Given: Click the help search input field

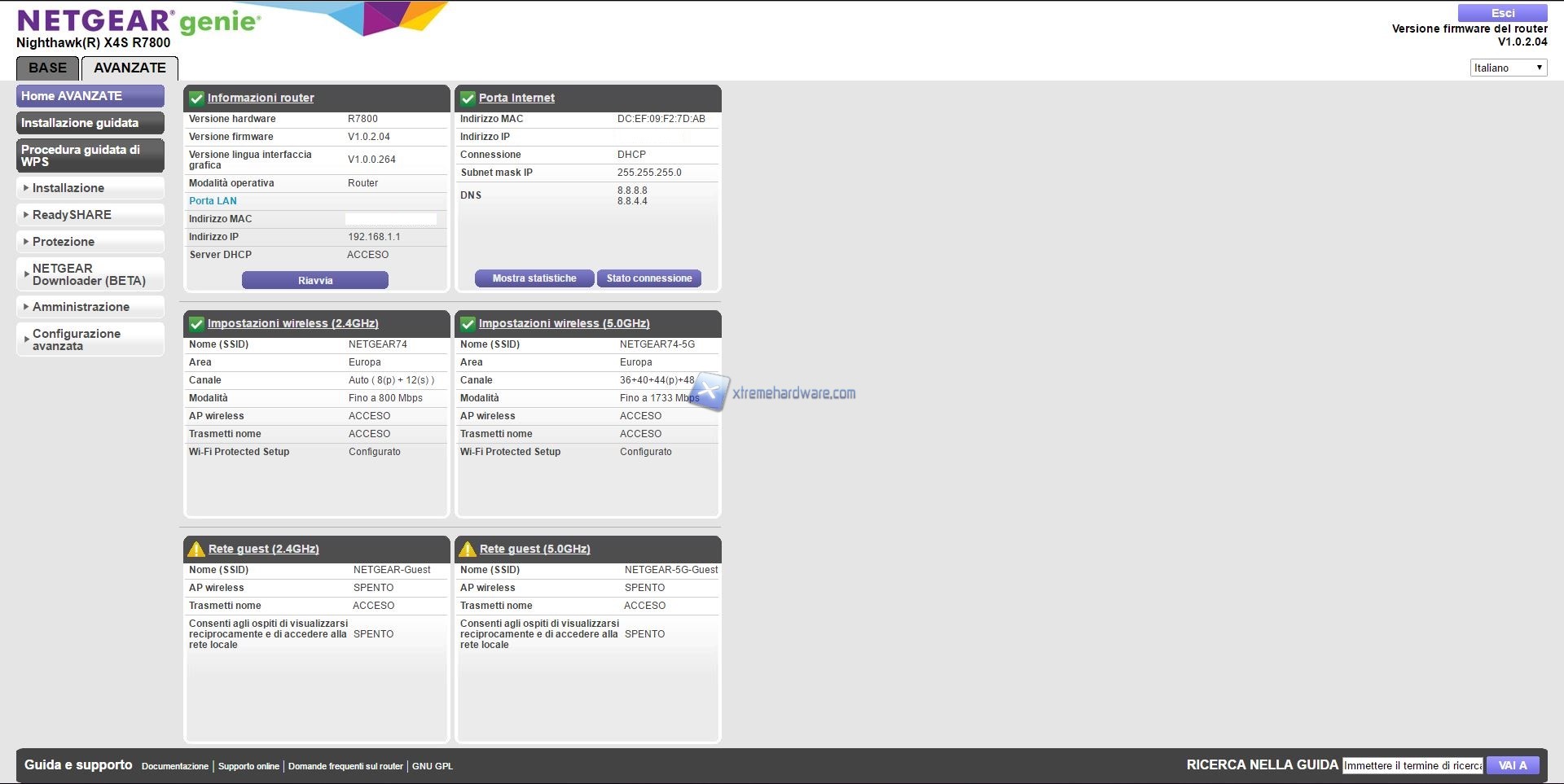Looking at the screenshot, I should tap(1412, 765).
